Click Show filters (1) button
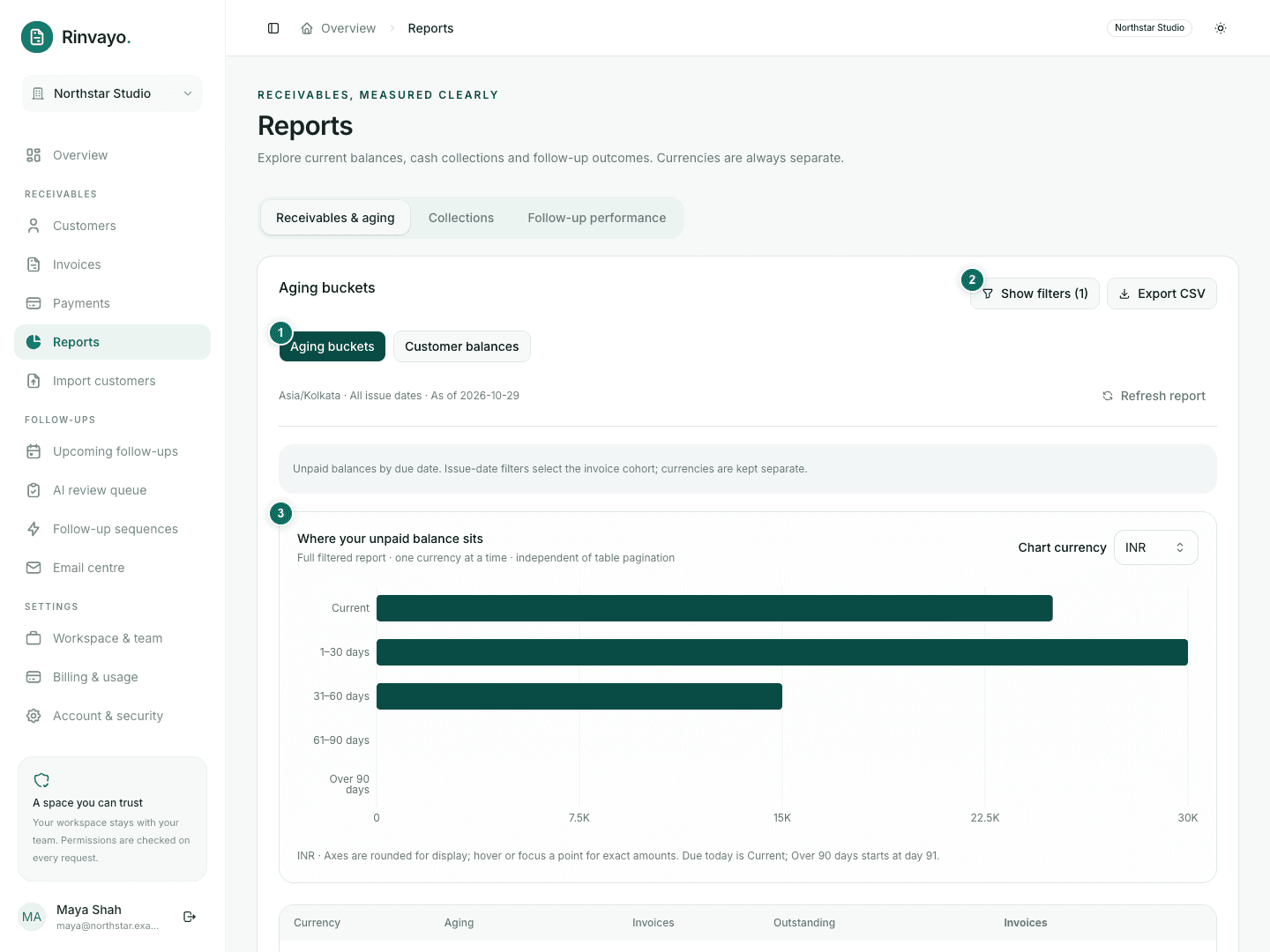The width and height of the screenshot is (1270, 952). click(x=1035, y=294)
